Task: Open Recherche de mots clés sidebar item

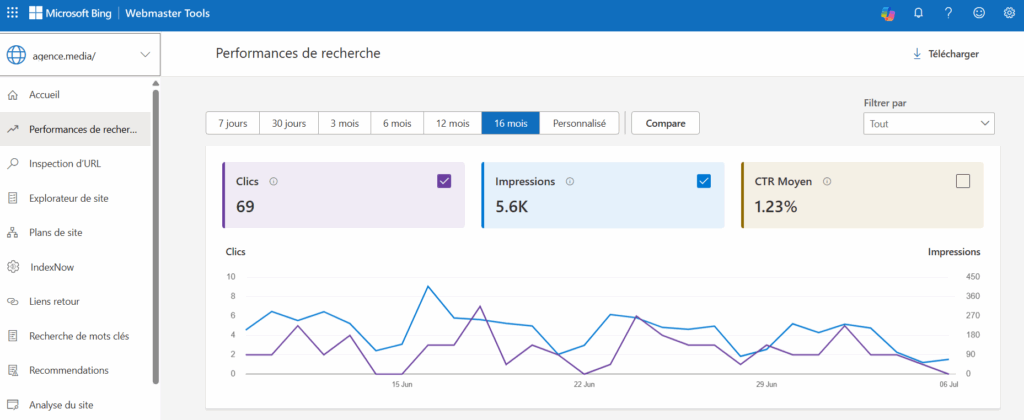Action: coord(75,336)
